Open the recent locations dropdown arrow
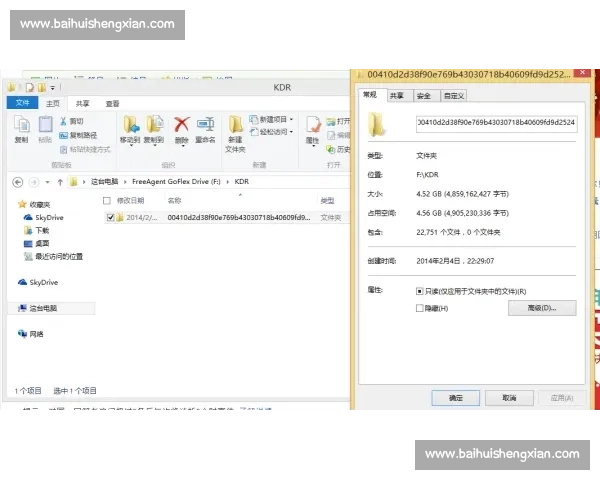Screen dimensions: 600x480 coord(47,182)
